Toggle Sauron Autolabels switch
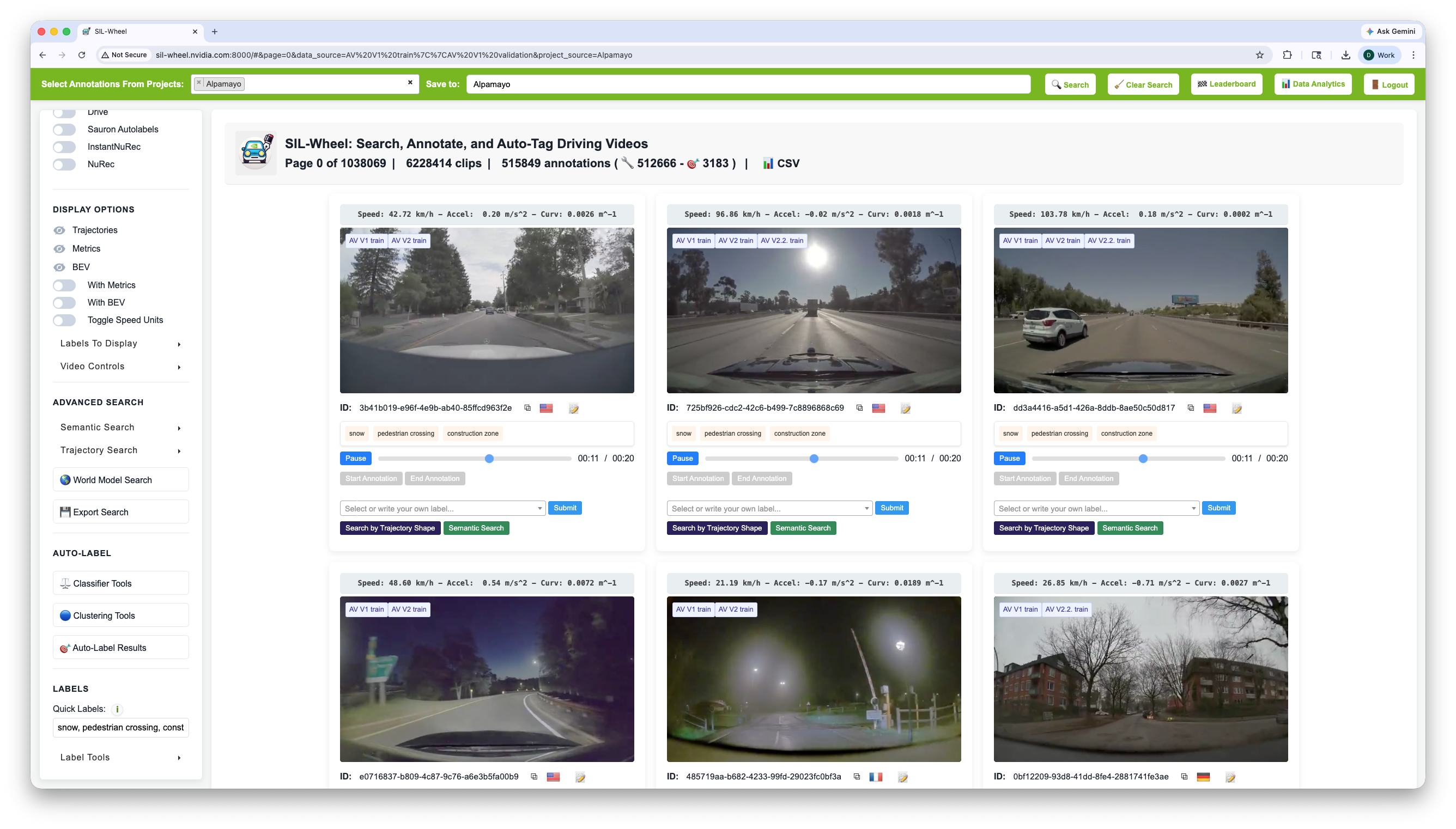The height and width of the screenshot is (829, 1456). pyautogui.click(x=64, y=129)
